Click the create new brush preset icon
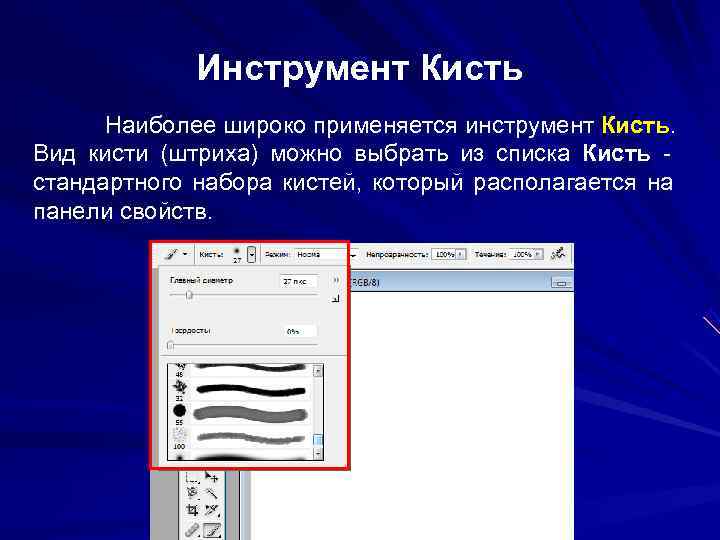720x540 pixels. pos(336,299)
